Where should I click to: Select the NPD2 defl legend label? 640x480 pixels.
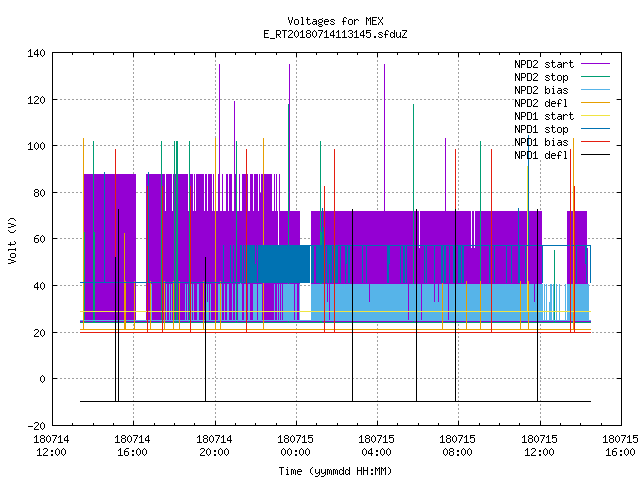(541, 103)
